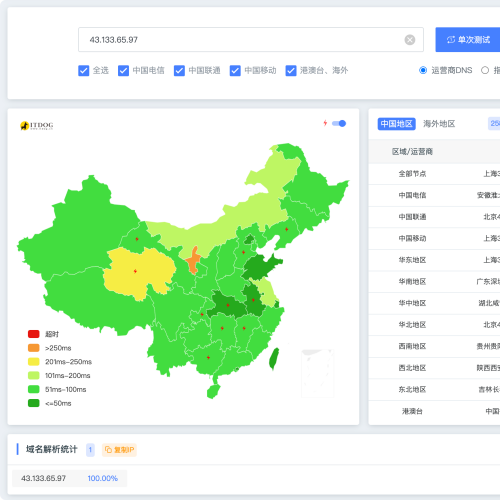The width and height of the screenshot is (500, 500).
Task: Click the red lightning bolt icon
Action: 325,123
